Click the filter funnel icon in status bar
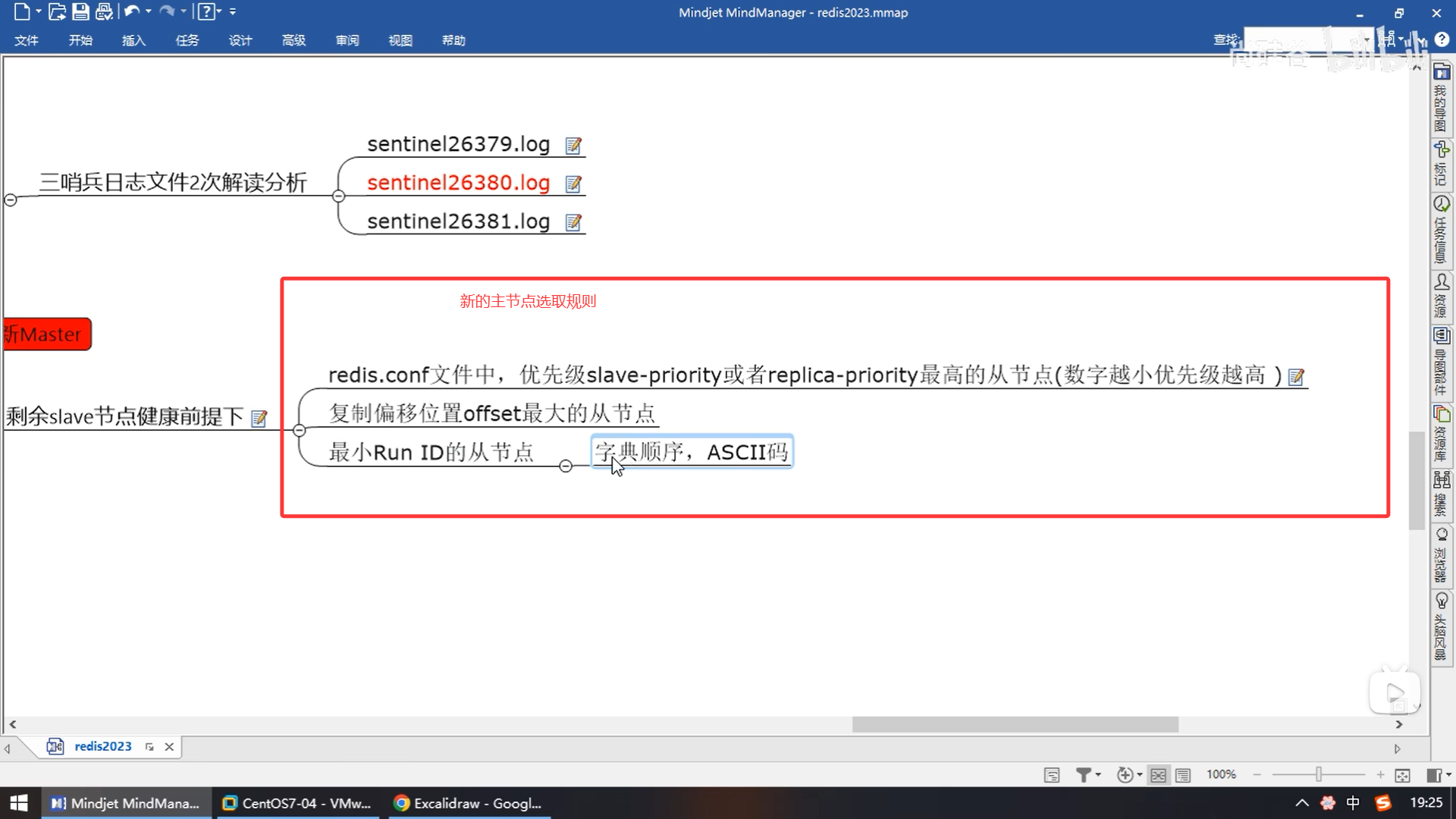The image size is (1456, 819). coord(1084,775)
